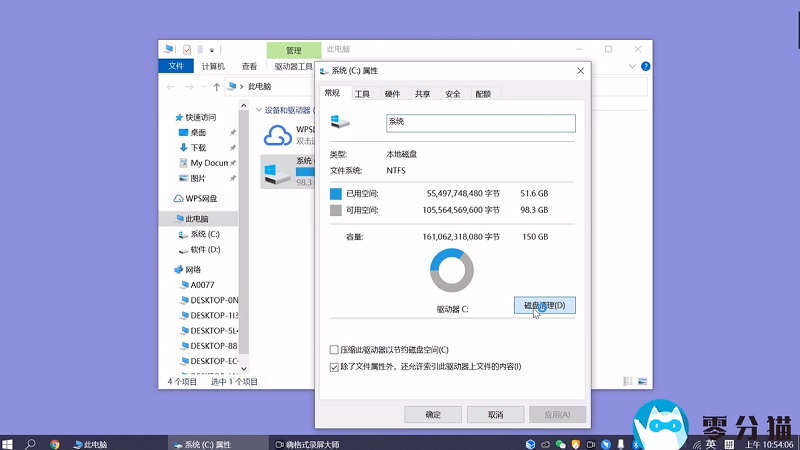Enable the compress this drive checkbox
This screenshot has height=450, width=800.
coord(335,350)
